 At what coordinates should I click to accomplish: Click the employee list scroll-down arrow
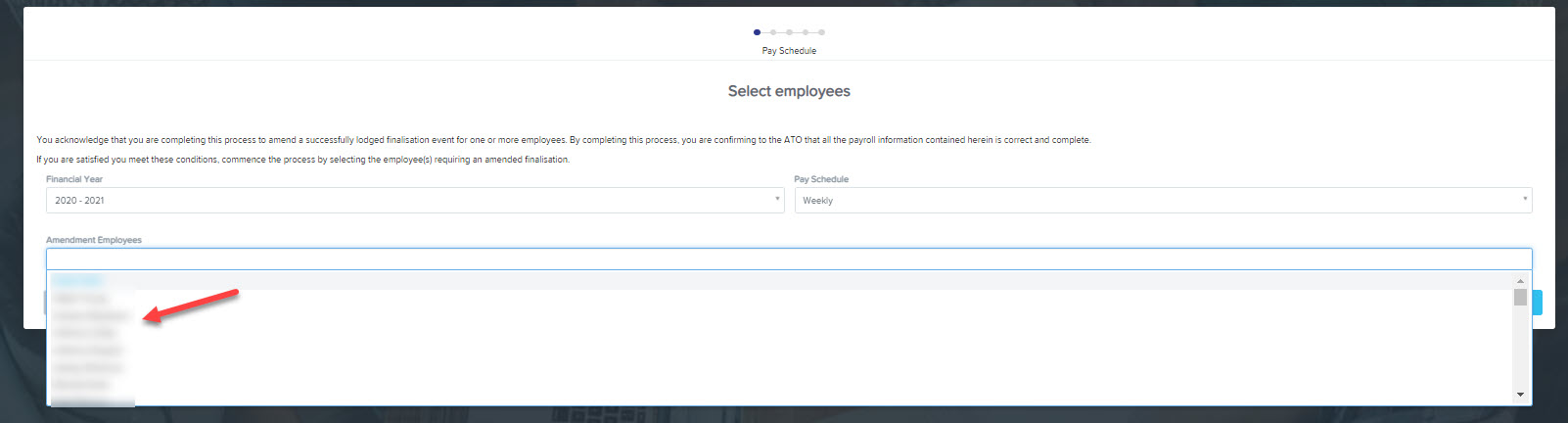(x=1520, y=395)
